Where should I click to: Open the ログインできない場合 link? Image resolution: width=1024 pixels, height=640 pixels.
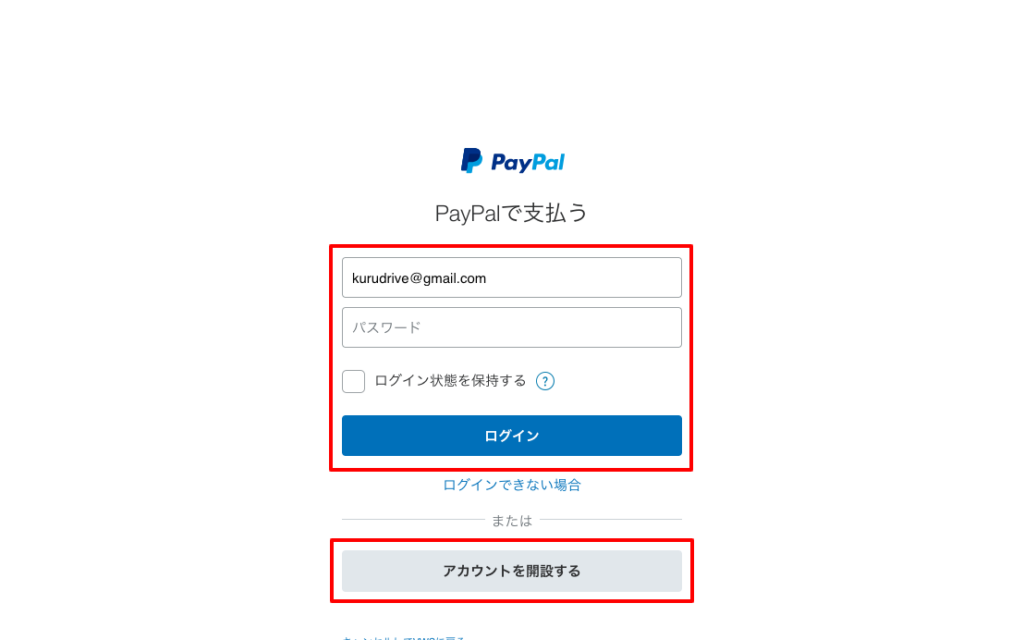pos(511,485)
